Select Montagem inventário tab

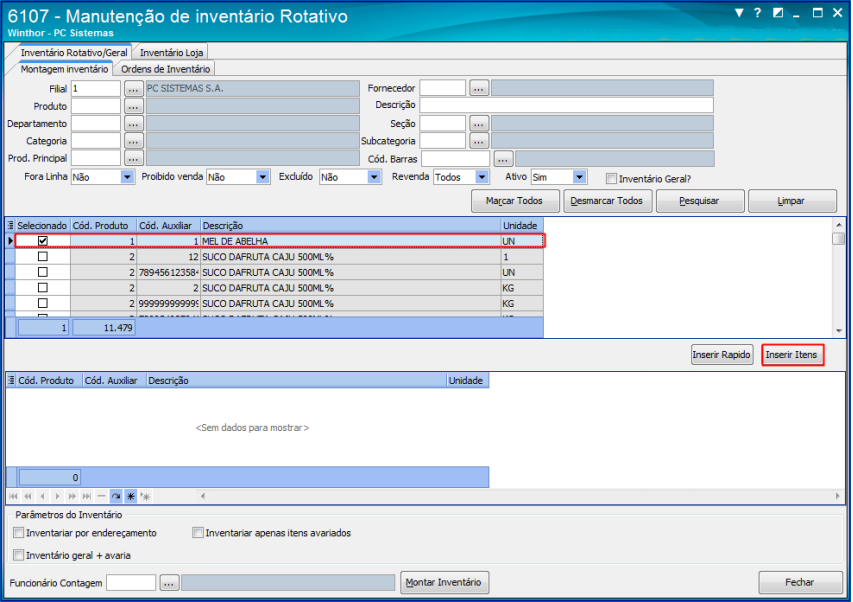click(64, 69)
